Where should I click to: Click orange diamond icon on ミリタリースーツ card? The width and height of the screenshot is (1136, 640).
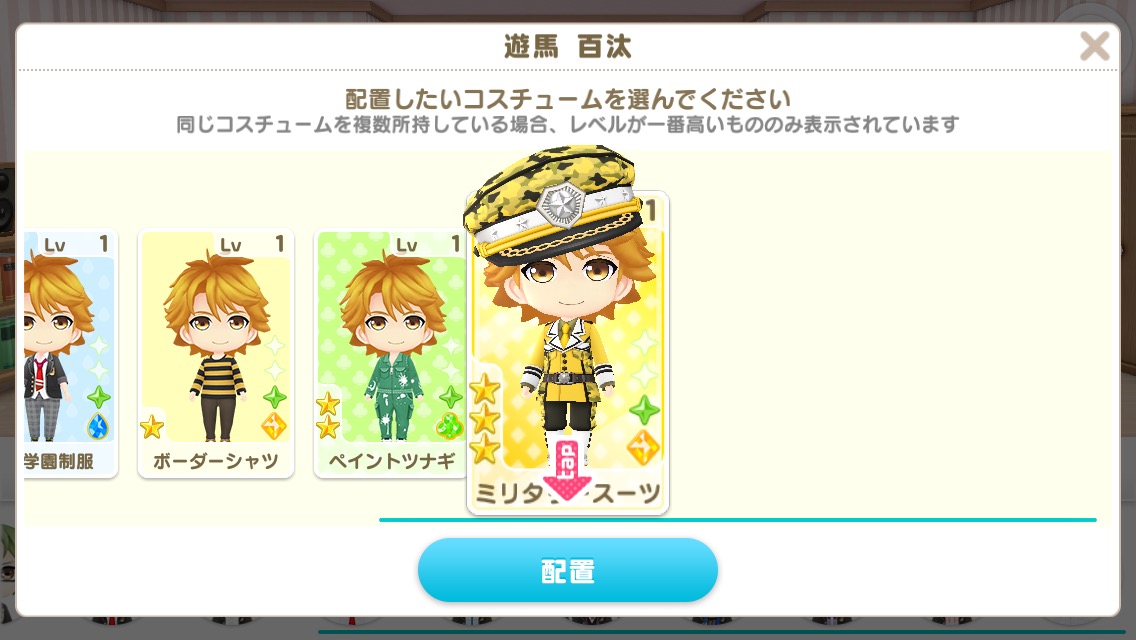tap(643, 447)
